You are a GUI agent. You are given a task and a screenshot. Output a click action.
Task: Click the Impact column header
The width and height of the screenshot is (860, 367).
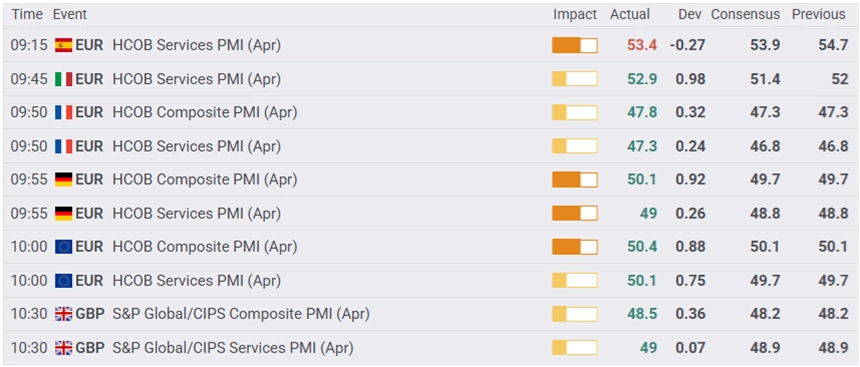[575, 14]
